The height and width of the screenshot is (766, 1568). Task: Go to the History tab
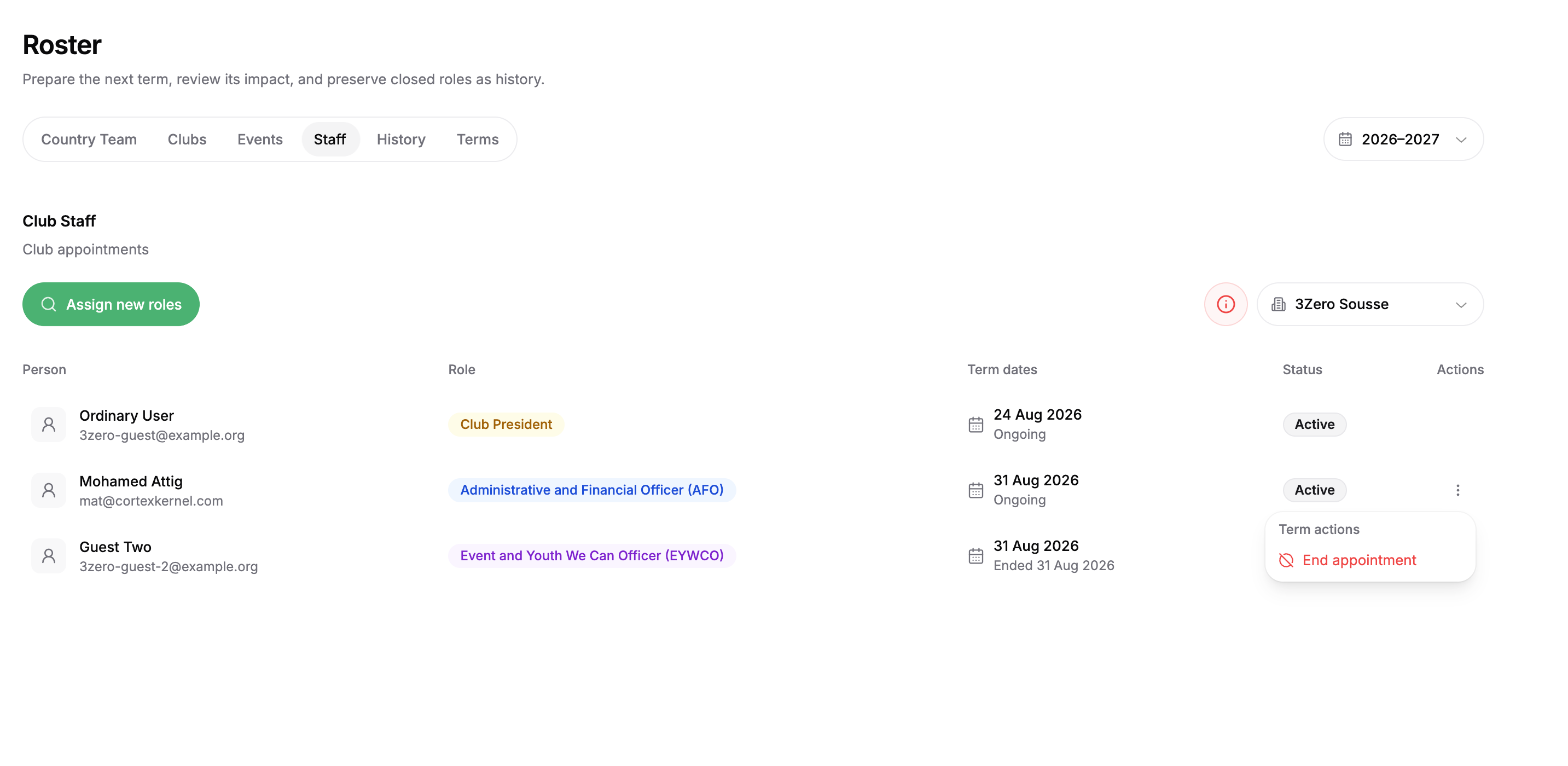[x=401, y=140]
